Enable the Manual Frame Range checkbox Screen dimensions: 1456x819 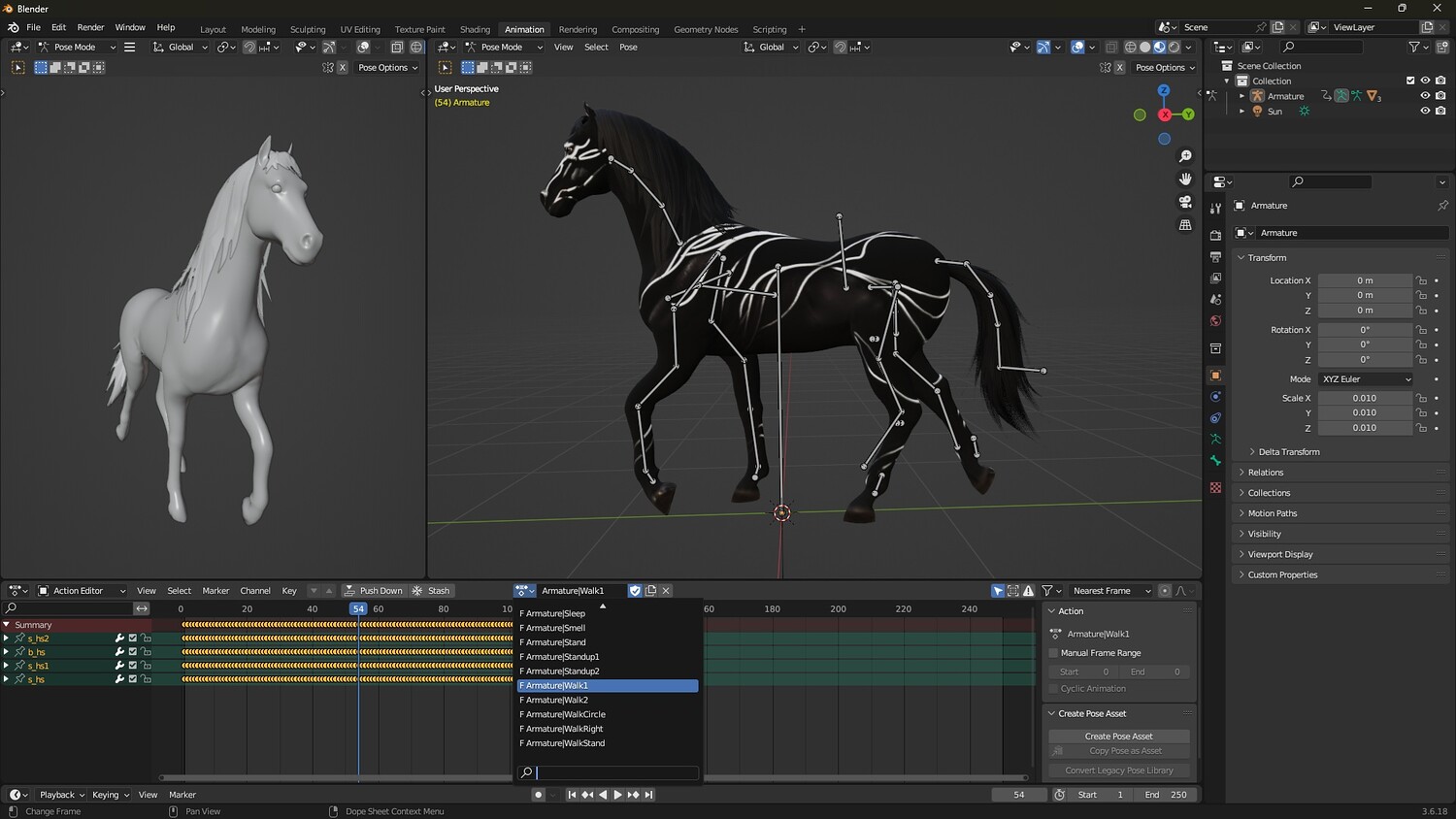(1054, 653)
